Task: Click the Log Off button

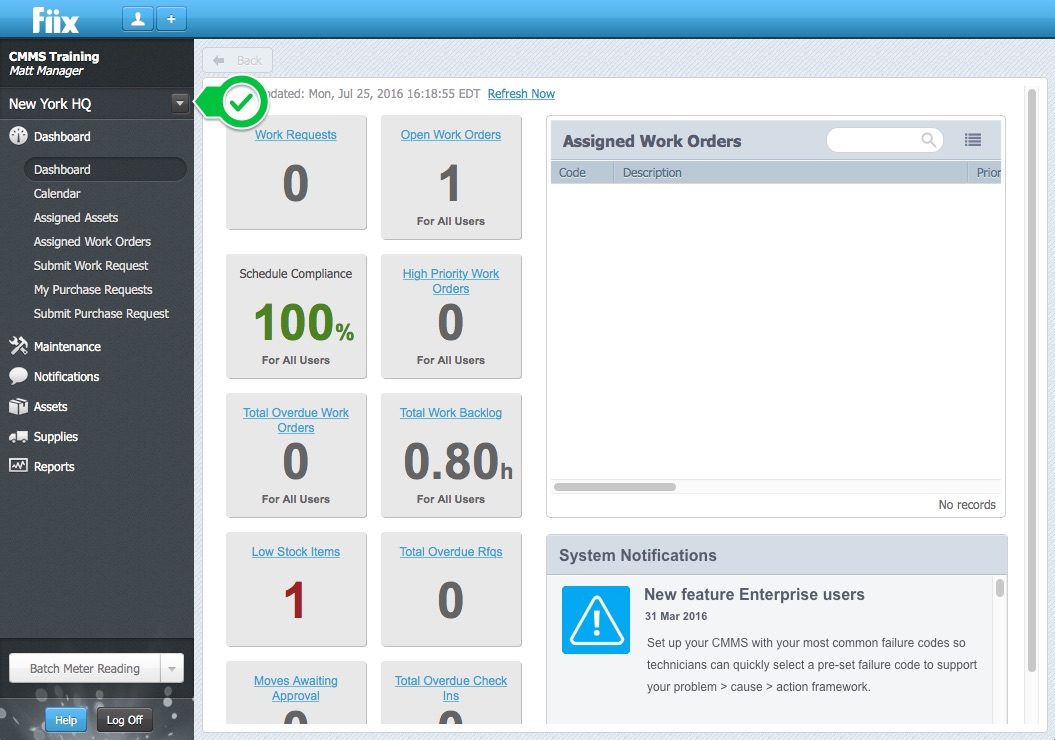Action: (x=124, y=720)
